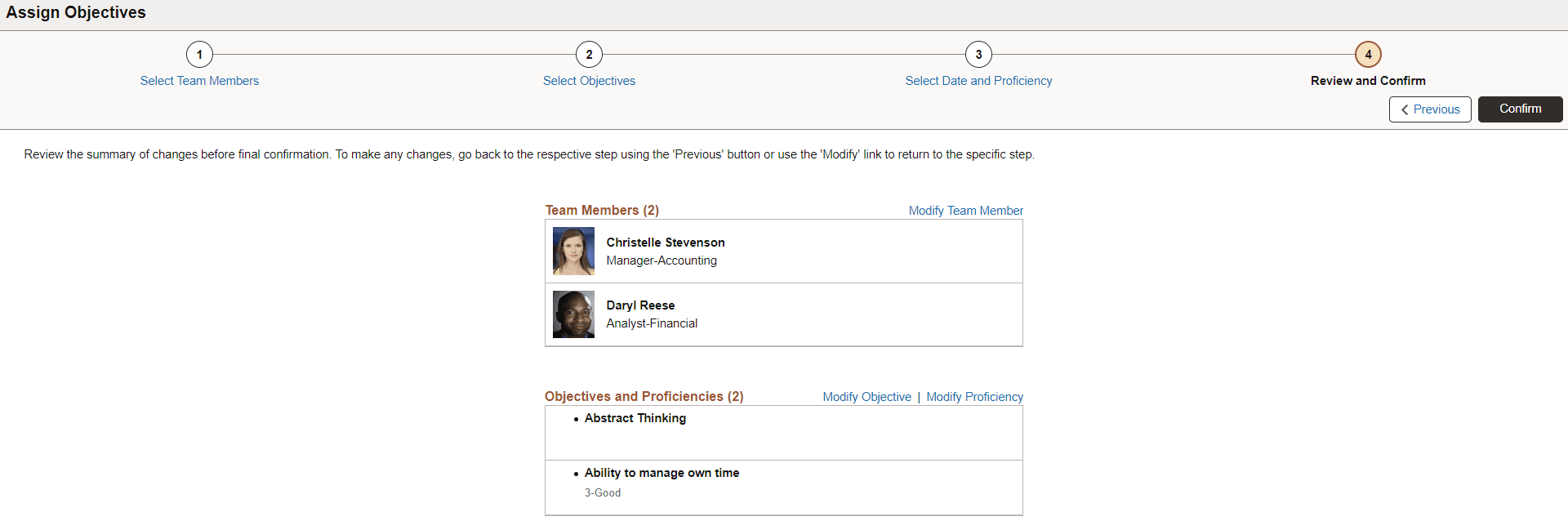Go to the Select Objectives step

589,81
